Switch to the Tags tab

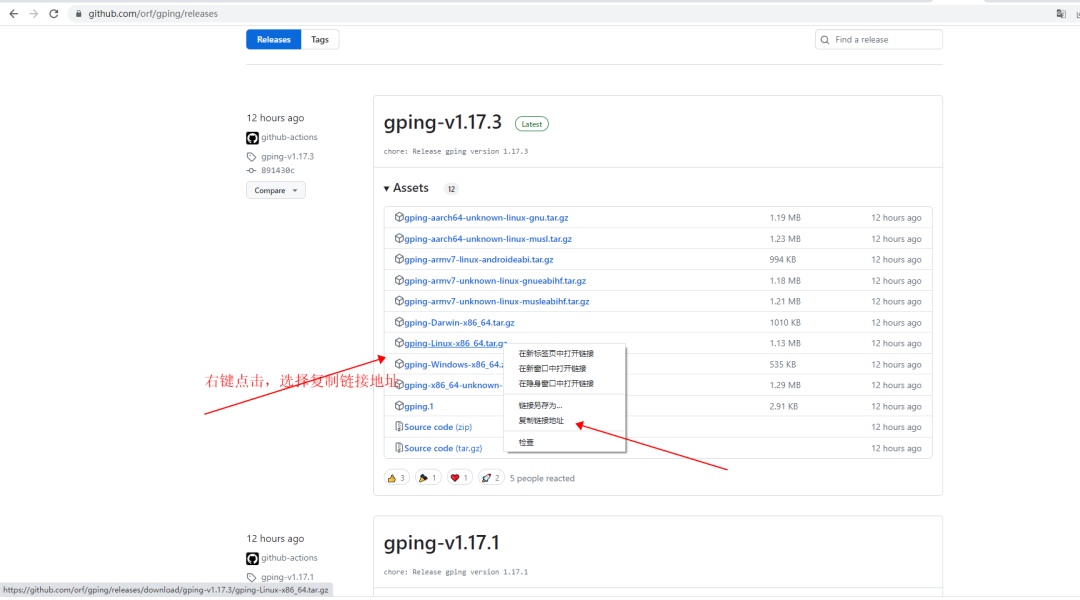[320, 39]
